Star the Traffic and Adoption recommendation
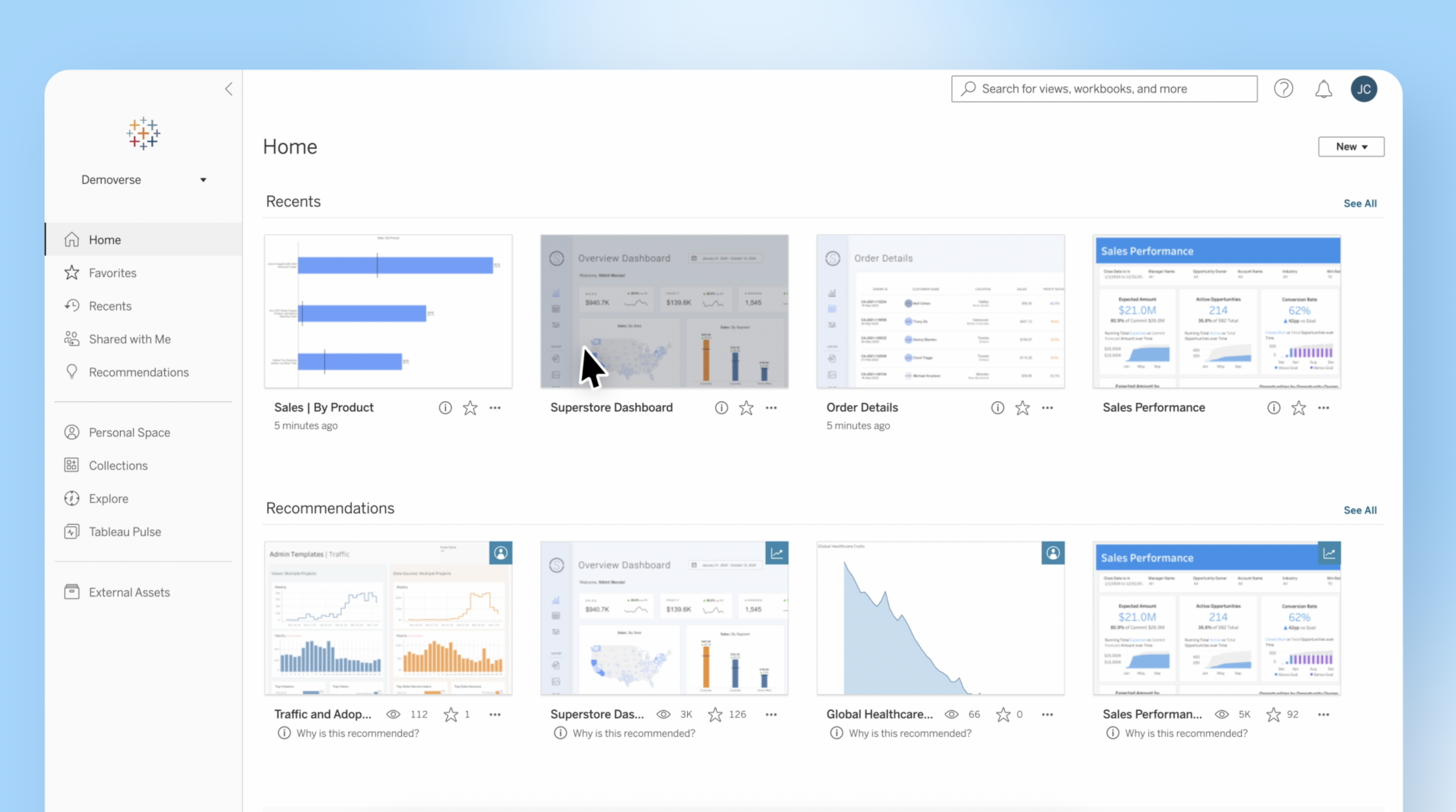 click(x=450, y=714)
